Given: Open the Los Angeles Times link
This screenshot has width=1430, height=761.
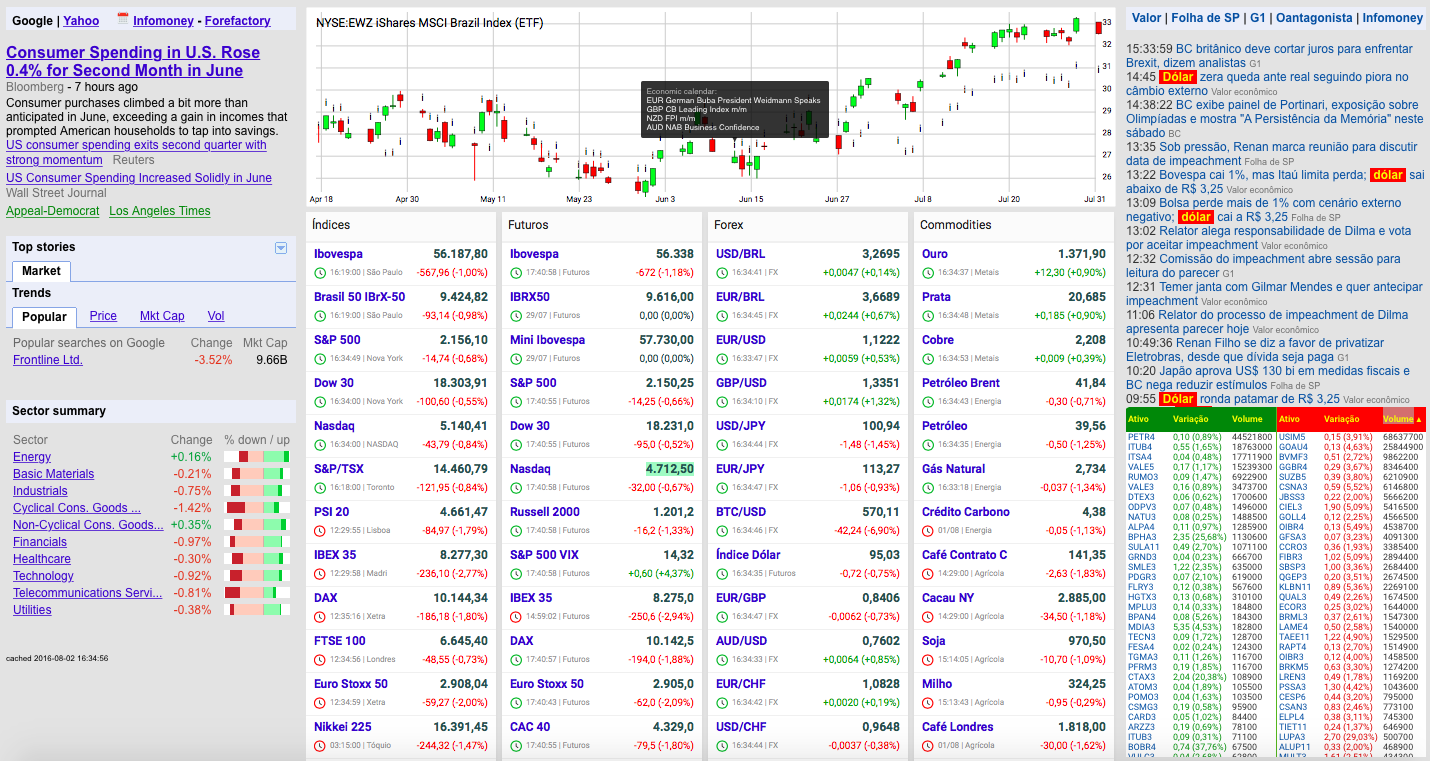Looking at the screenshot, I should 160,211.
